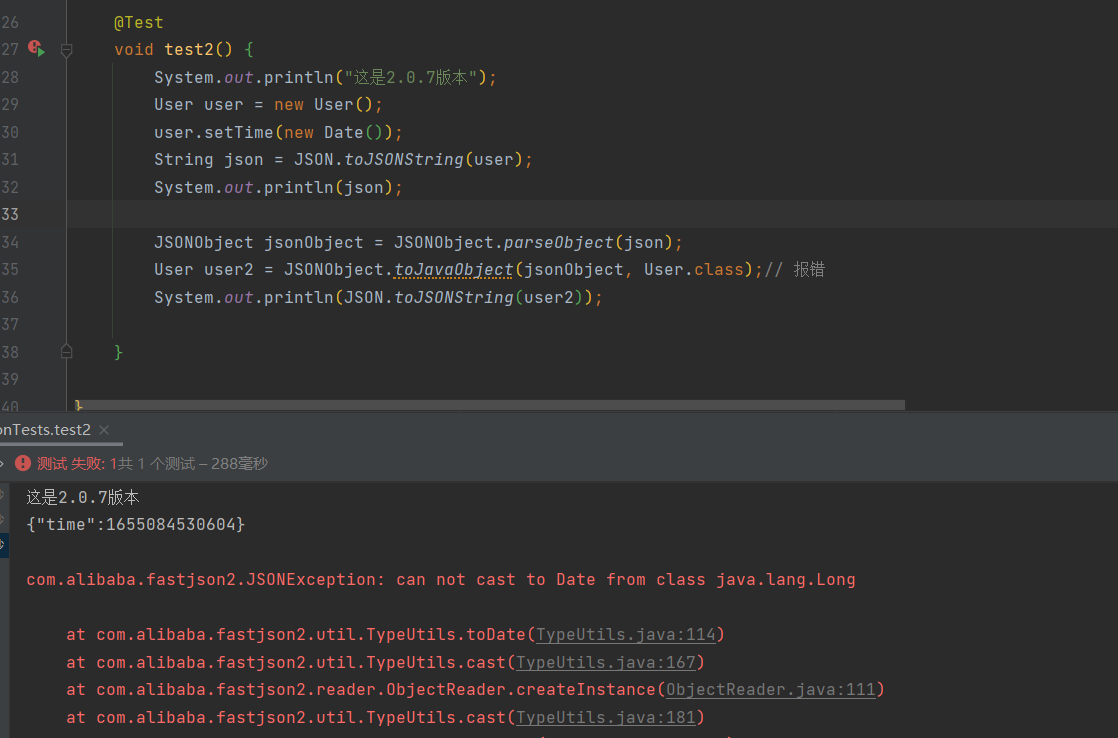Collapse the test2 method with the fold arrow
This screenshot has height=738, width=1118.
click(x=66, y=49)
